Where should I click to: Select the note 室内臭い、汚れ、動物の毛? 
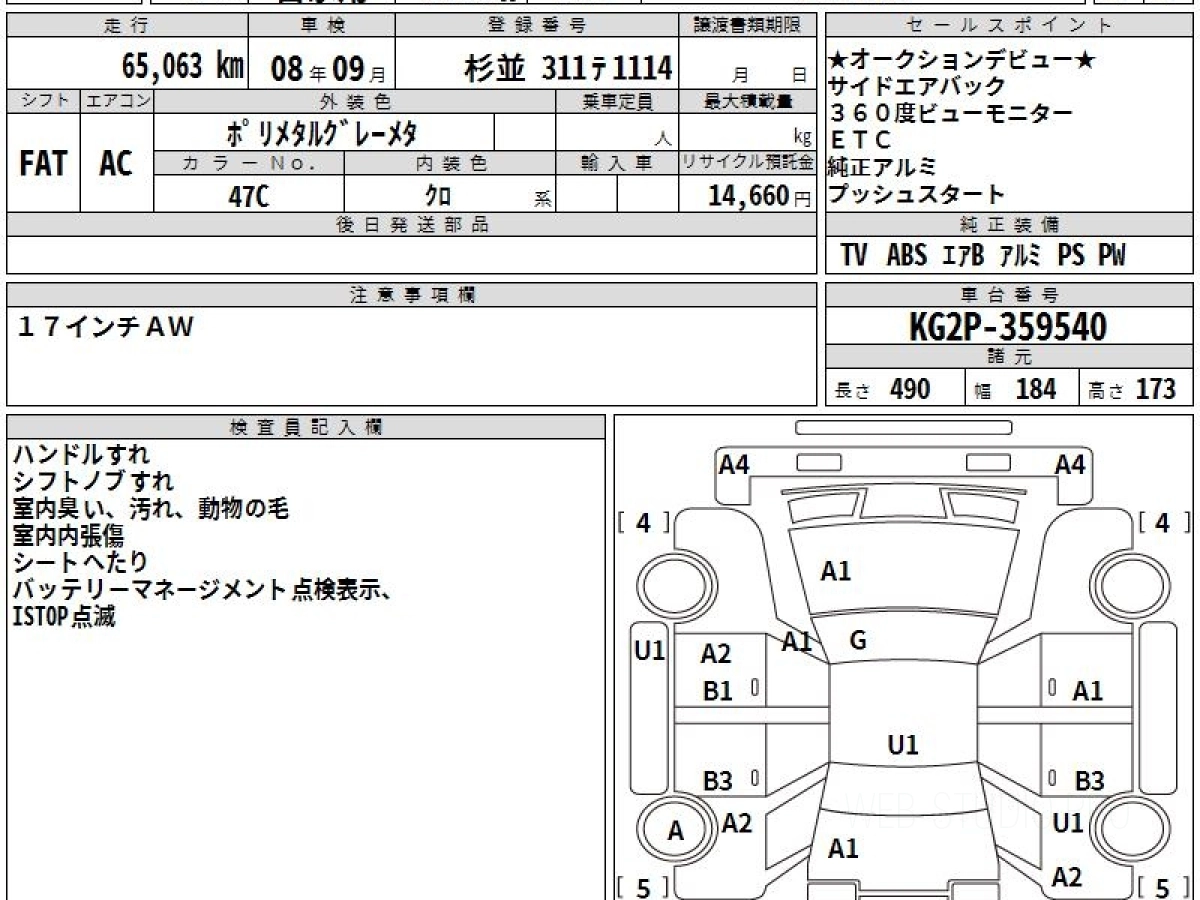point(151,509)
